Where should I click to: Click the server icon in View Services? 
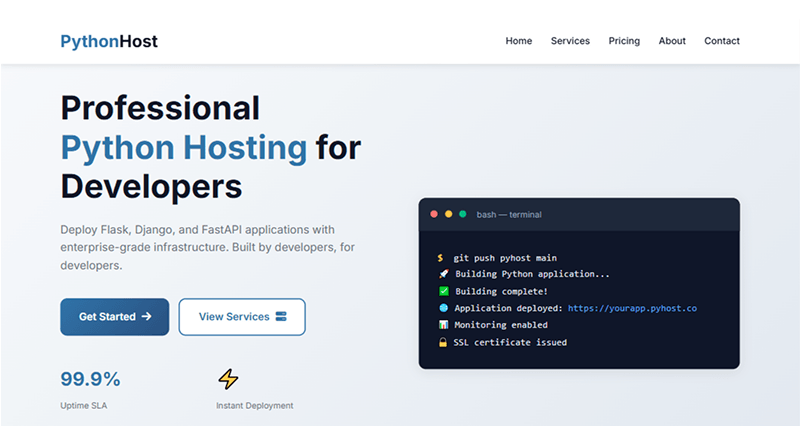tap(281, 316)
